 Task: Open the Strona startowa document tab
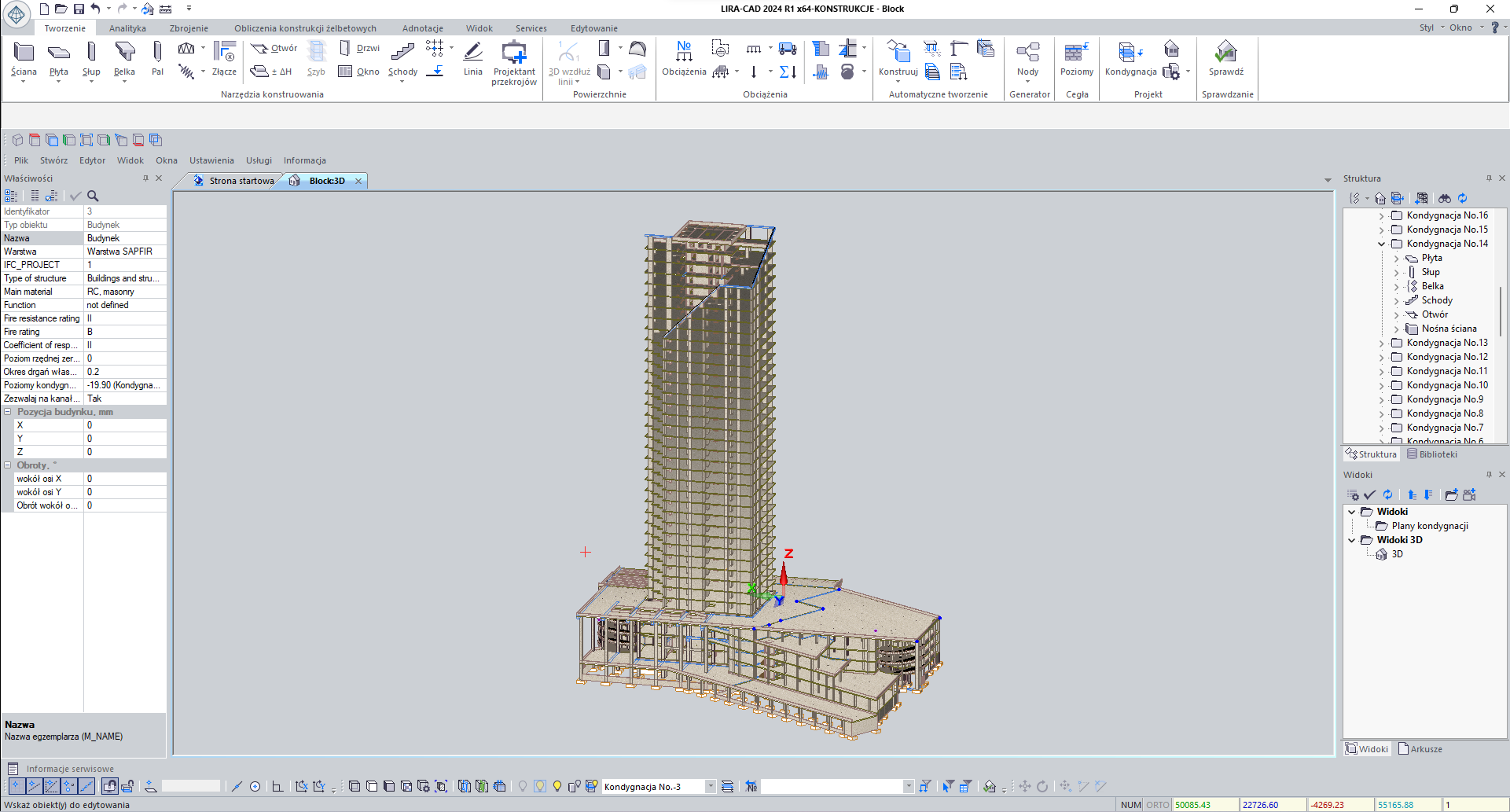point(241,181)
